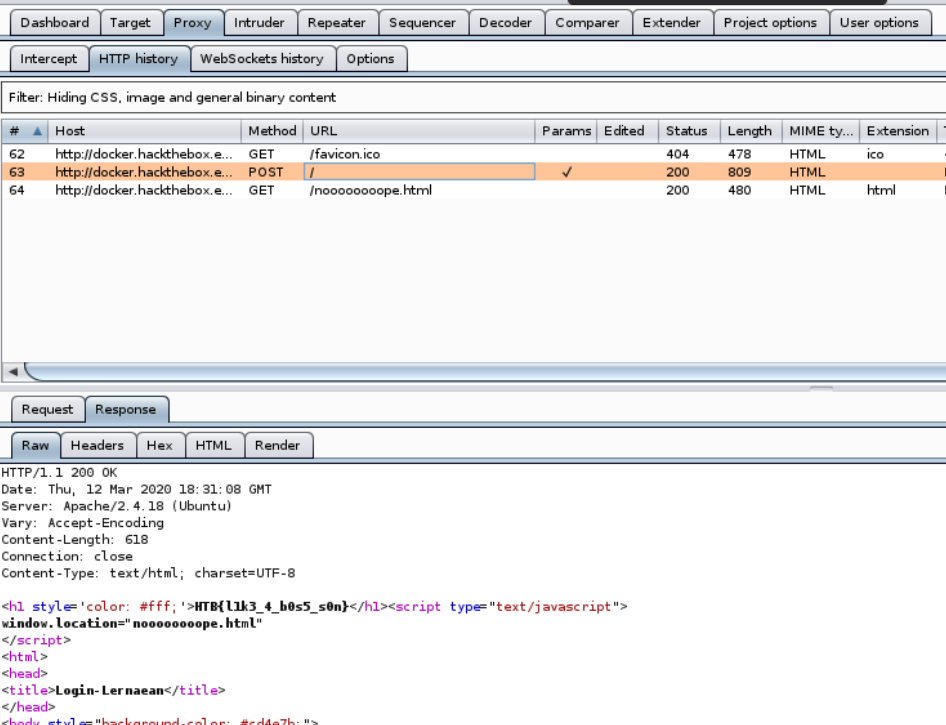
Task: Open the Project options tab
Action: (x=770, y=22)
